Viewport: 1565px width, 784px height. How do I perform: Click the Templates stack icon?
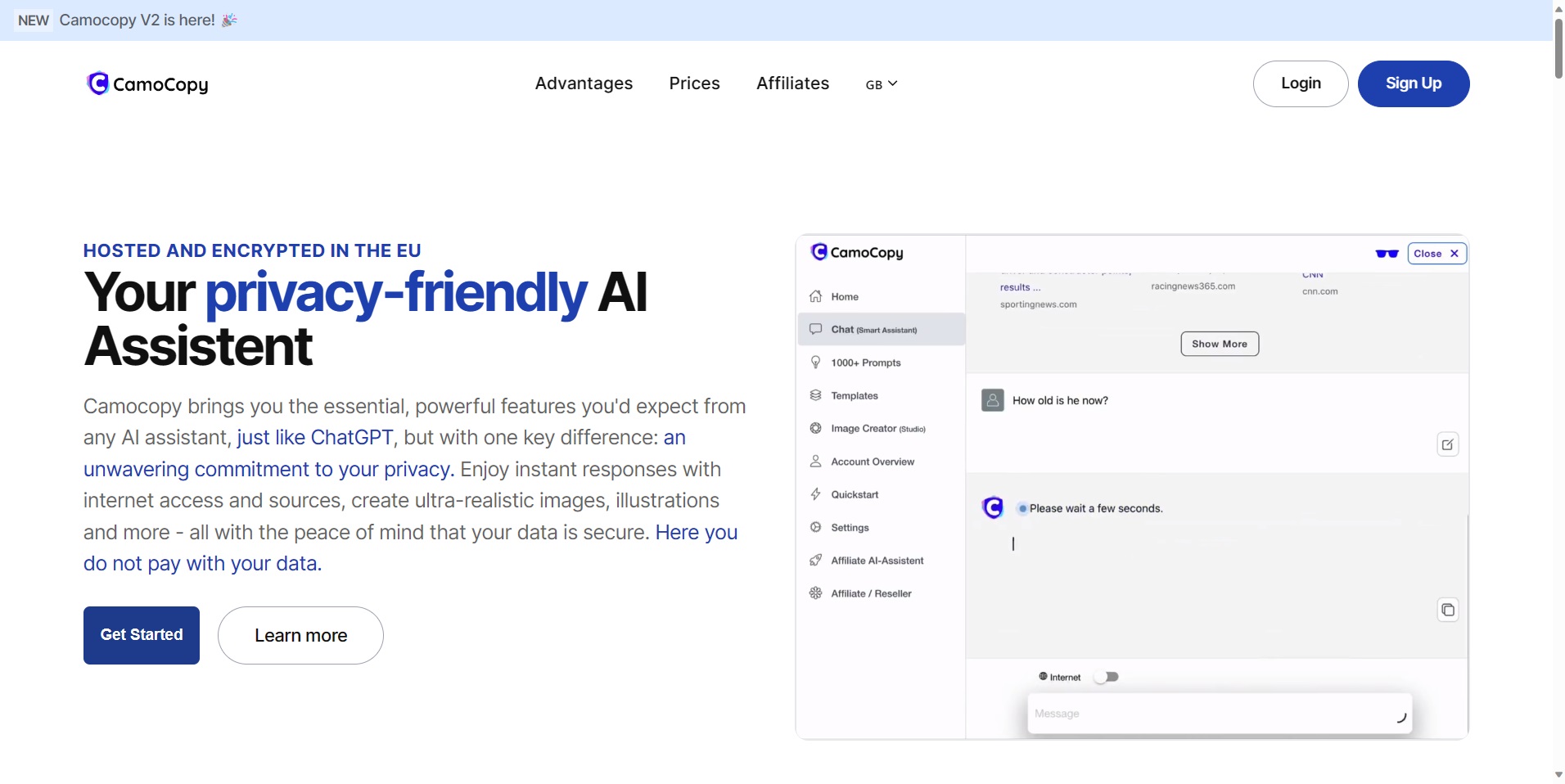(x=815, y=395)
